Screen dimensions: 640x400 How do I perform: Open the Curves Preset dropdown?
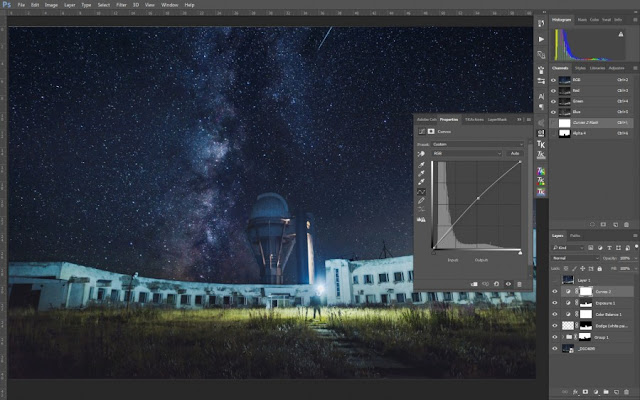pyautogui.click(x=478, y=144)
